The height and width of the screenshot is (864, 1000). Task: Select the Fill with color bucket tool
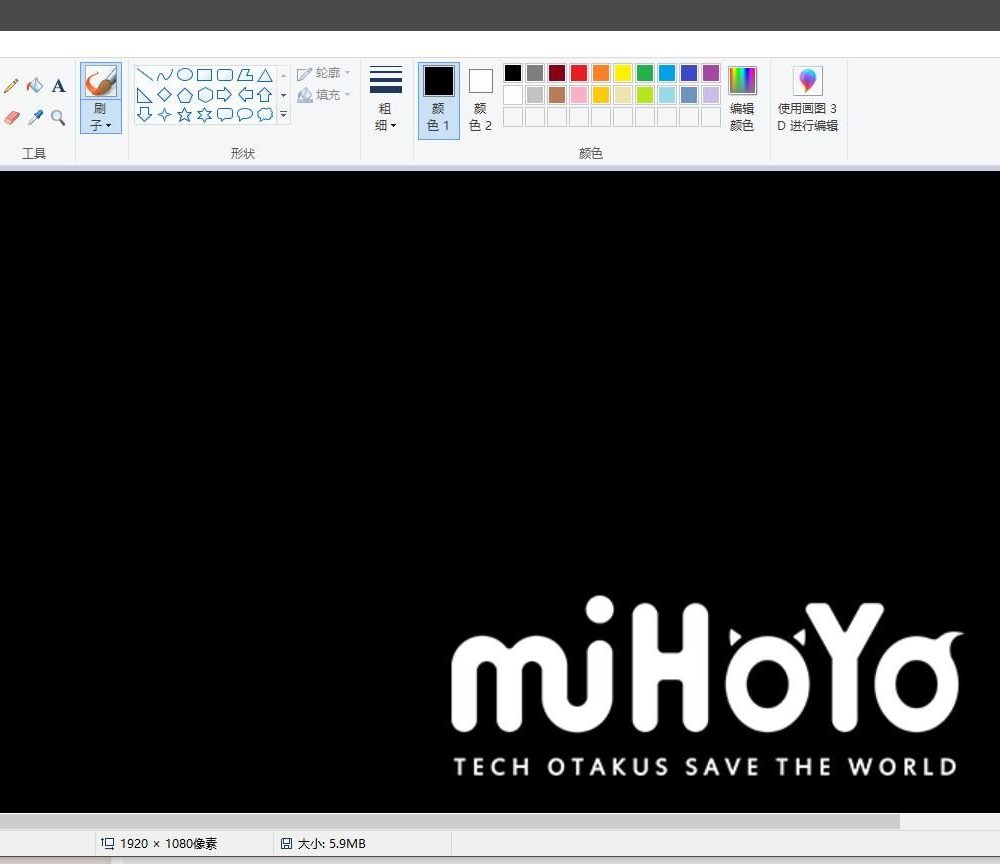coord(35,86)
